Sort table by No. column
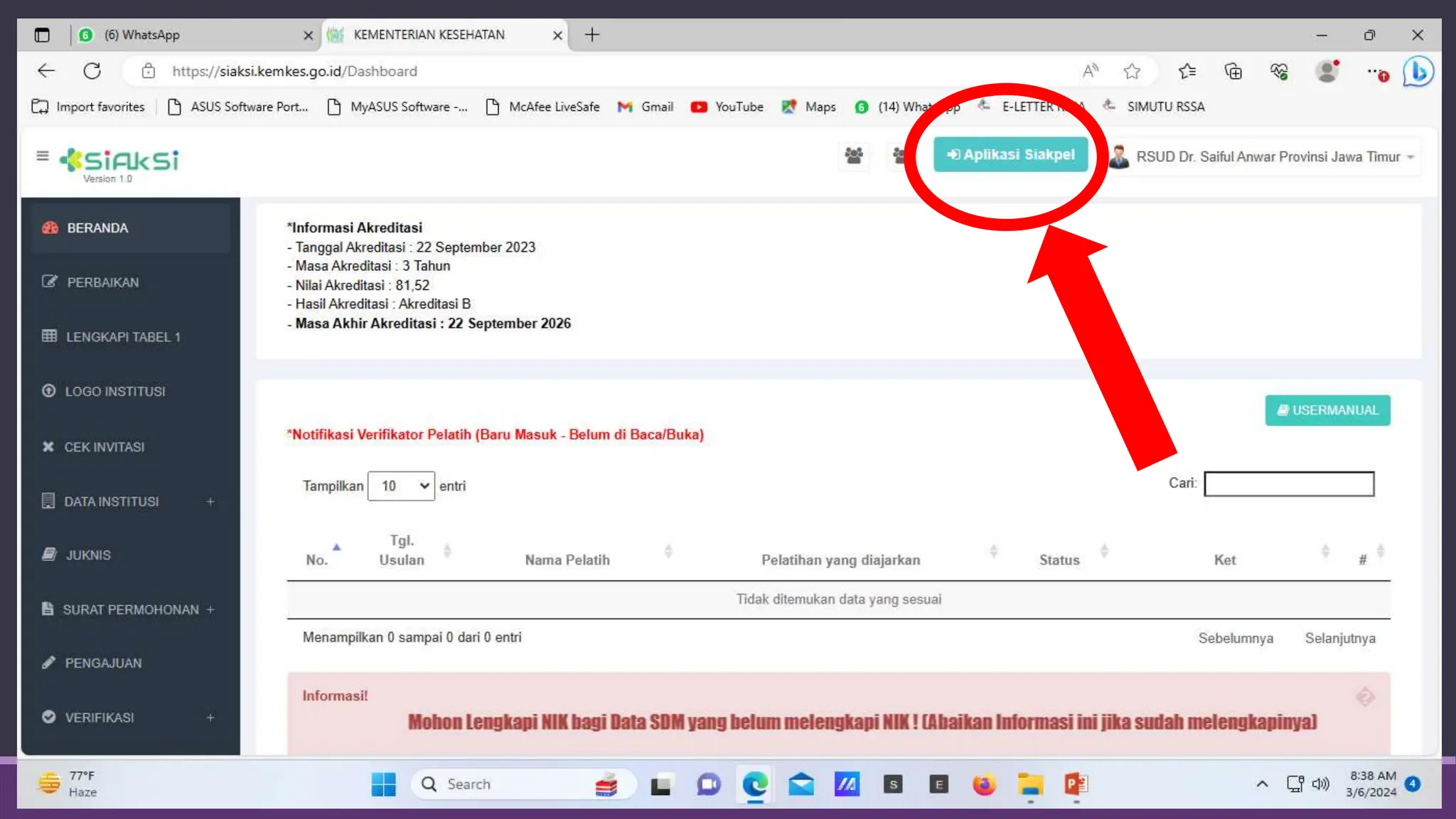The image size is (1456, 819). (317, 560)
